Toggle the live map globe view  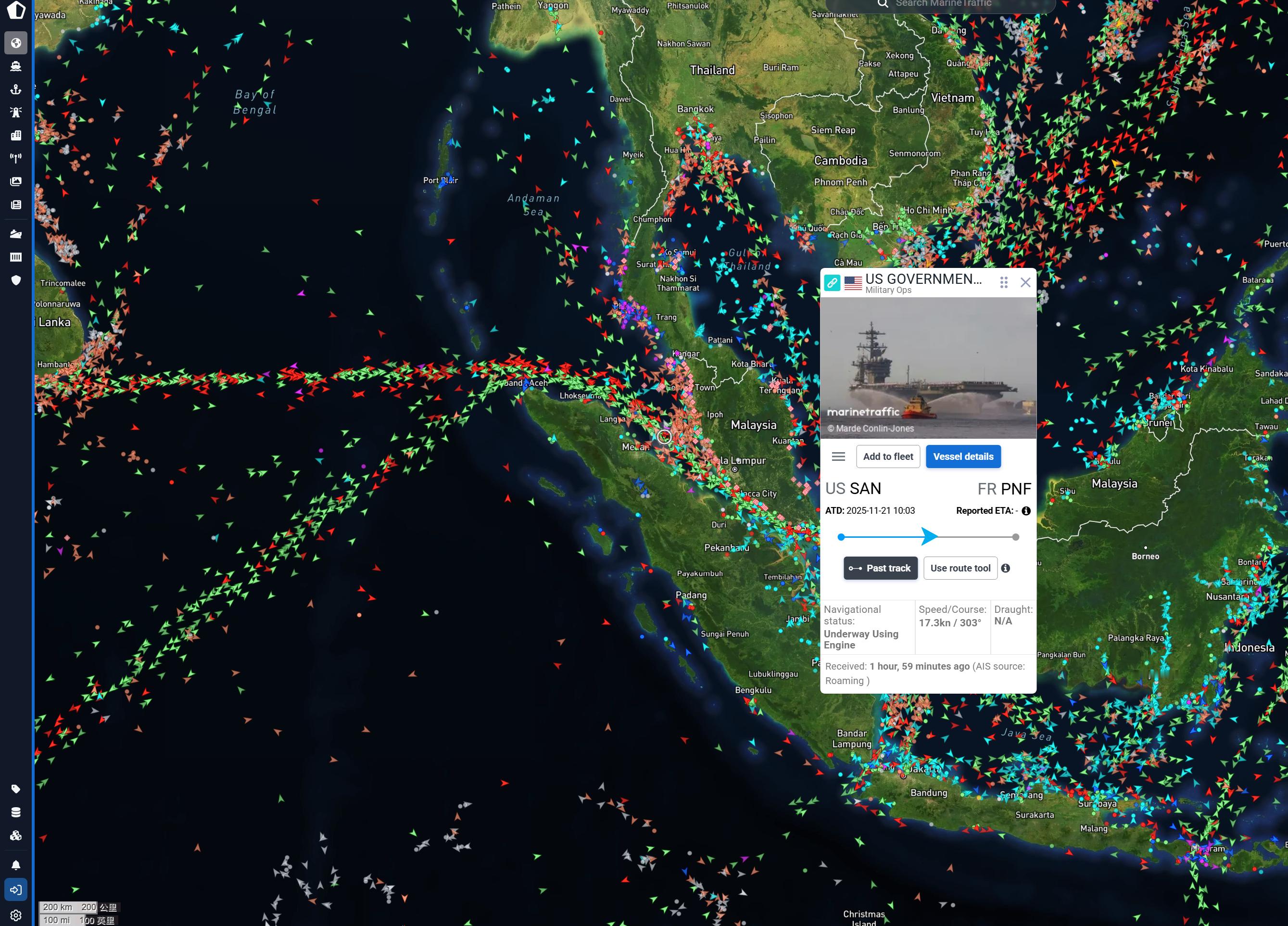point(16,43)
